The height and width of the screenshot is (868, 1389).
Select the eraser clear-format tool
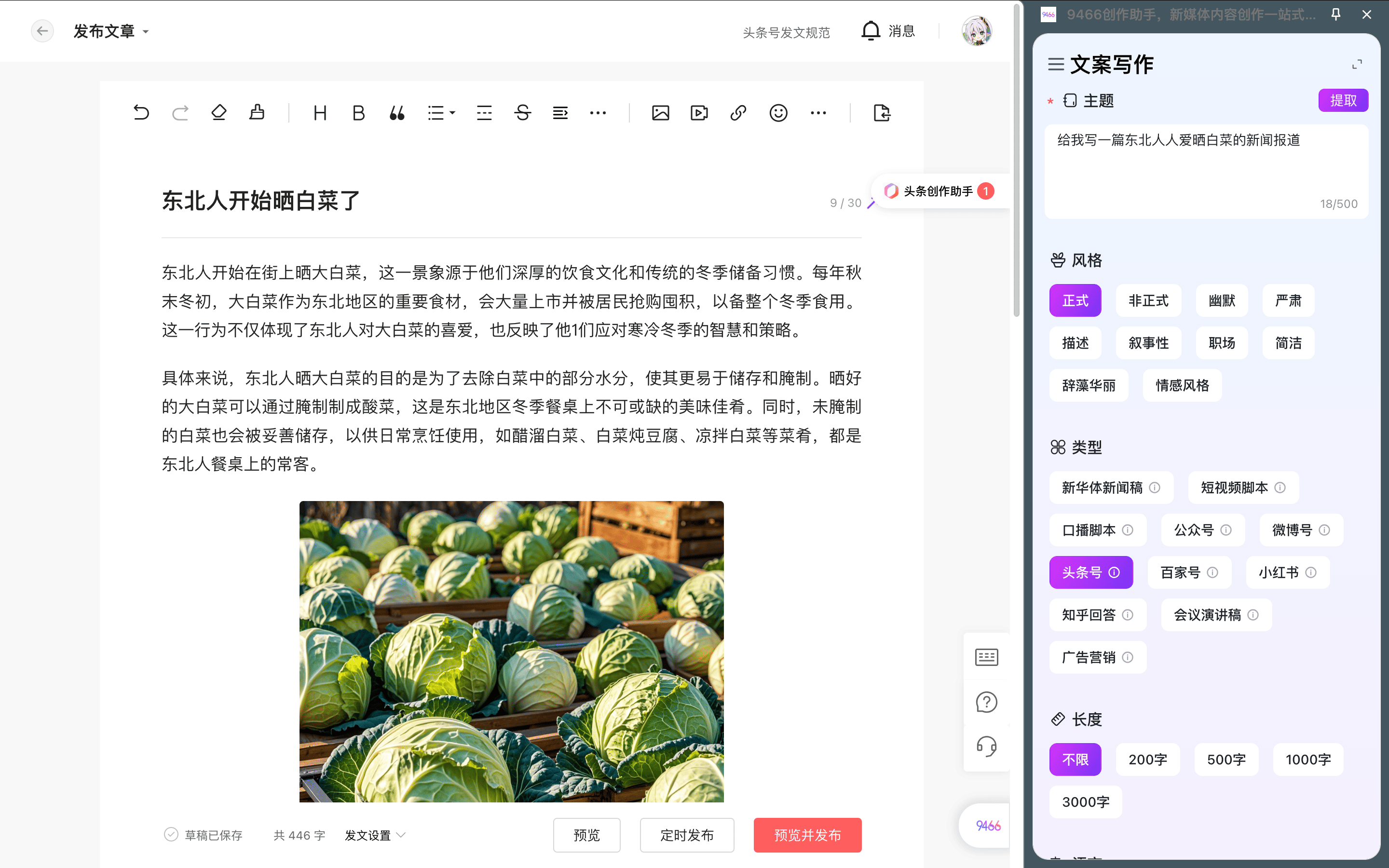(x=218, y=112)
